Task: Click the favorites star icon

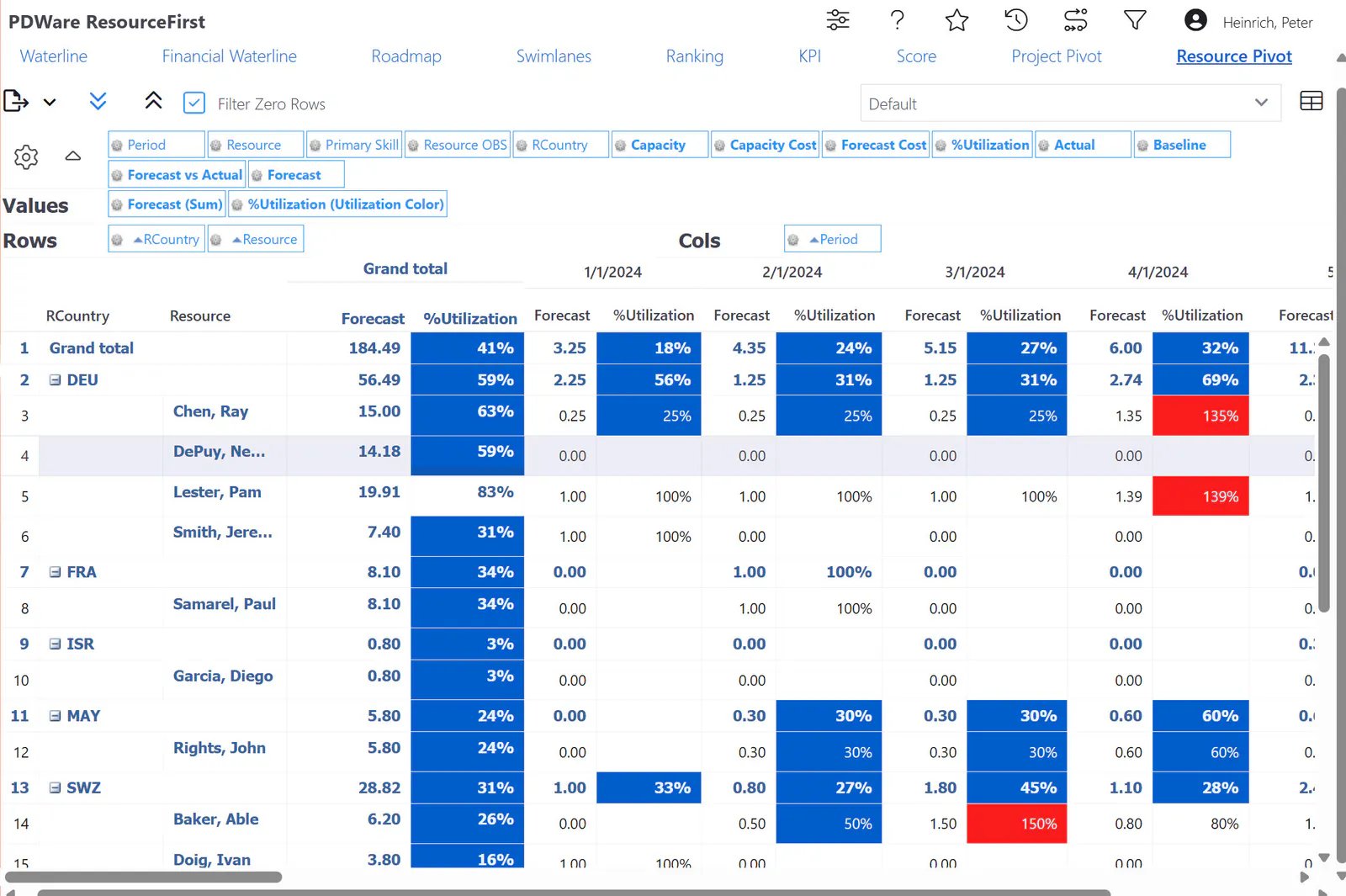Action: (x=957, y=20)
